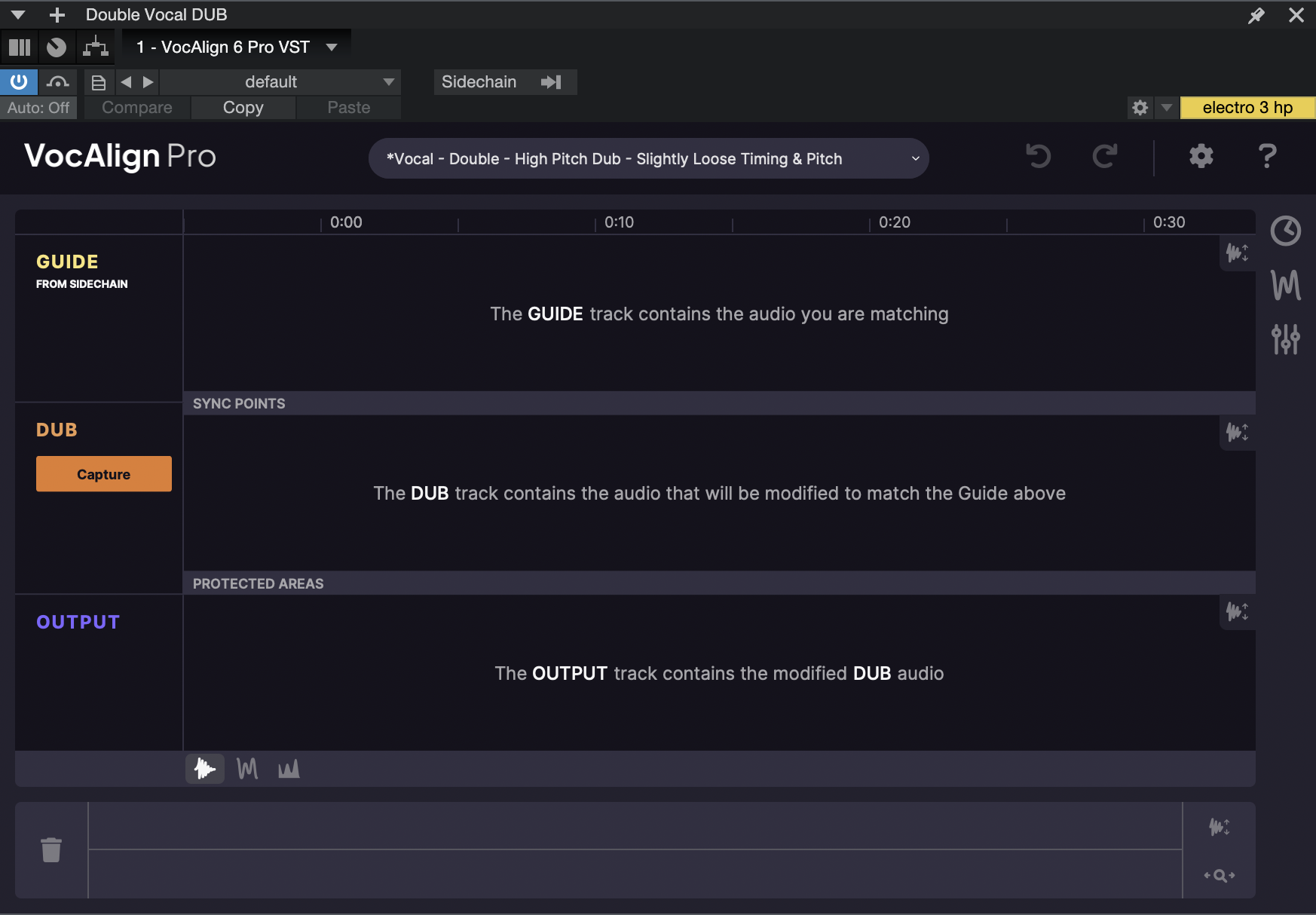Expand the Vocal Double High Pitch Dub preset list
The image size is (1316, 915).
tap(914, 158)
